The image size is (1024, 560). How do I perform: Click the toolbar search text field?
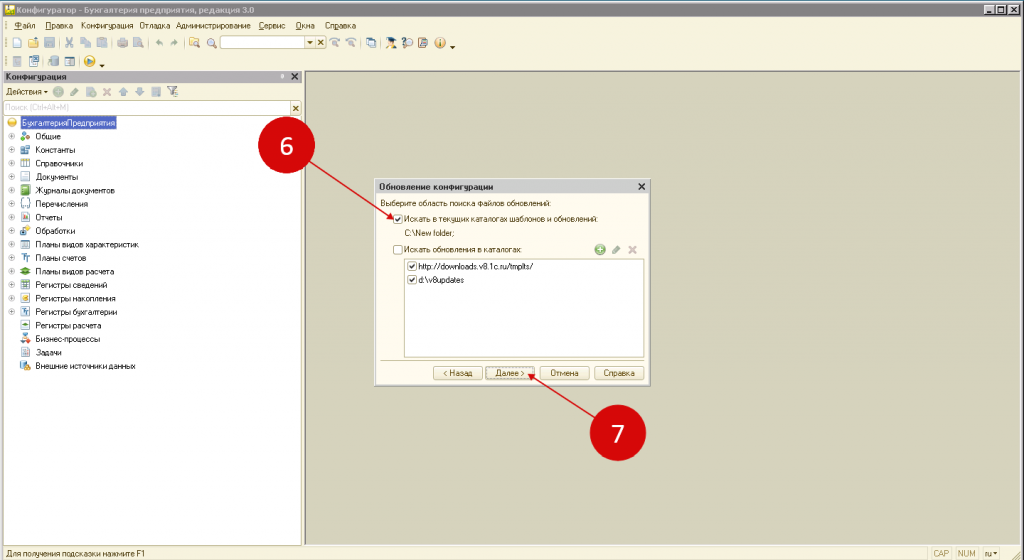point(263,43)
